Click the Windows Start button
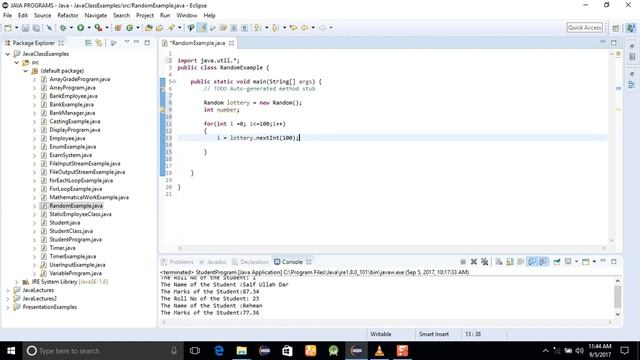Viewport: 640px width, 360px height. (11, 351)
